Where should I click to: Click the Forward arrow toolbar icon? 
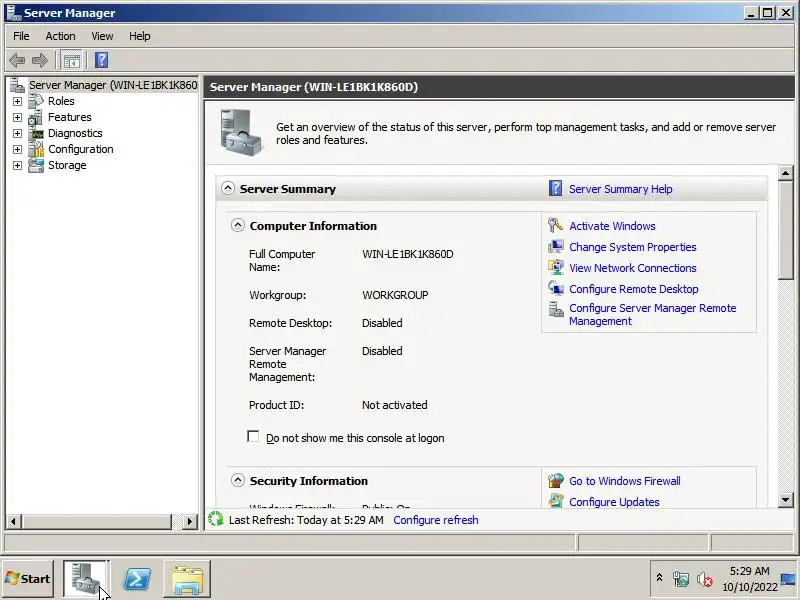pyautogui.click(x=40, y=60)
